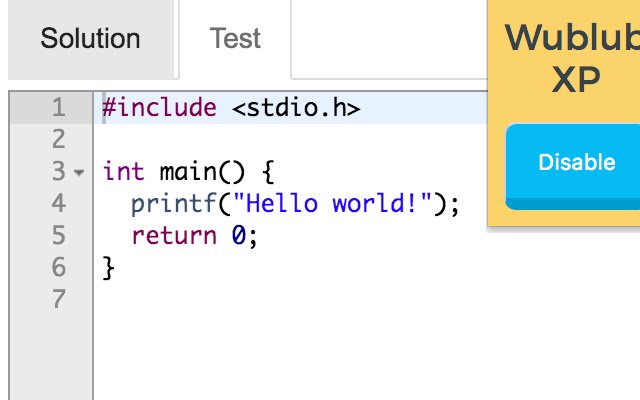Select line number 1 in gutter
The image size is (640, 400).
[x=58, y=108]
